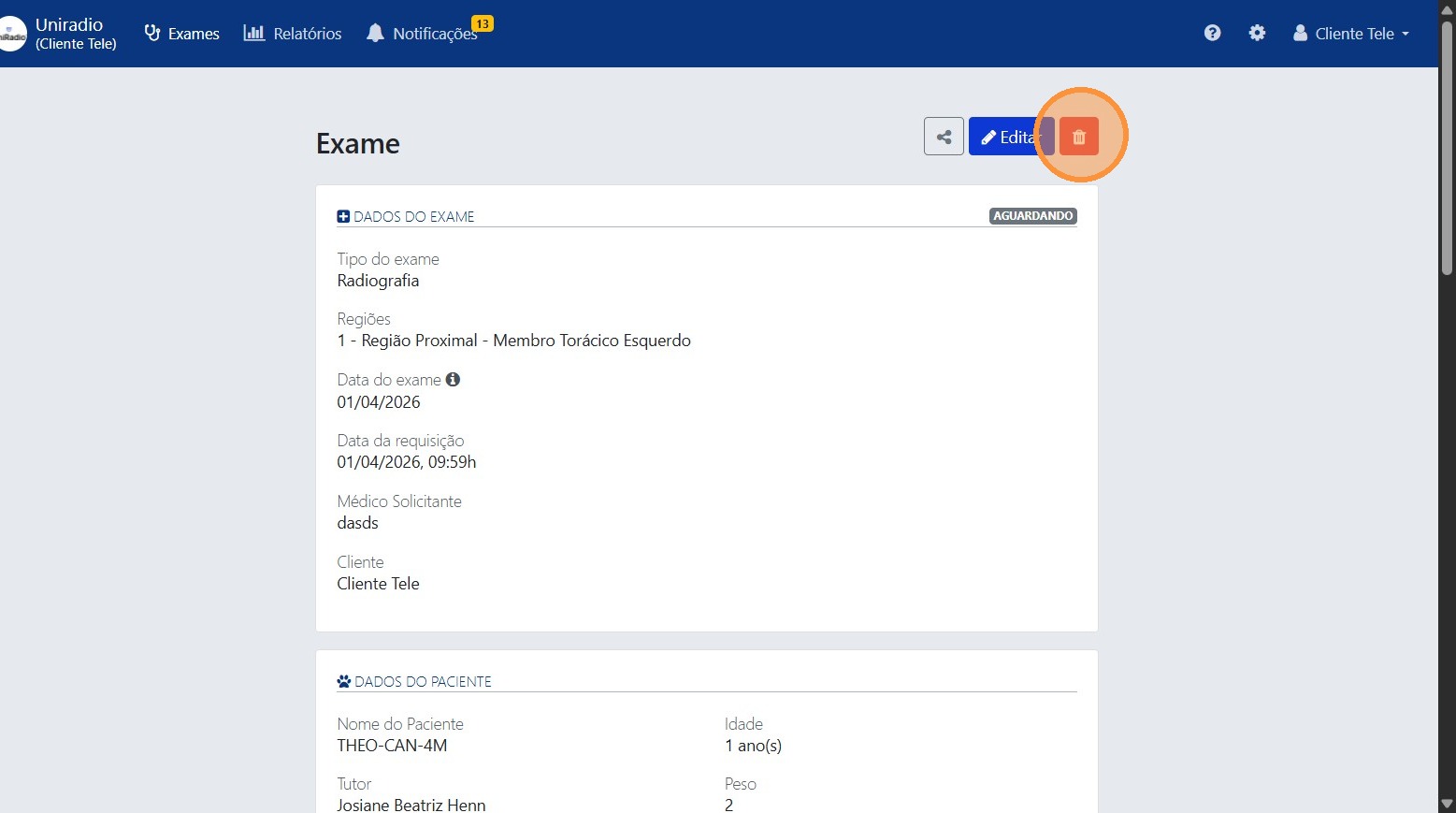This screenshot has width=1456, height=813.
Task: Open the Exames menu item
Action: 182,34
